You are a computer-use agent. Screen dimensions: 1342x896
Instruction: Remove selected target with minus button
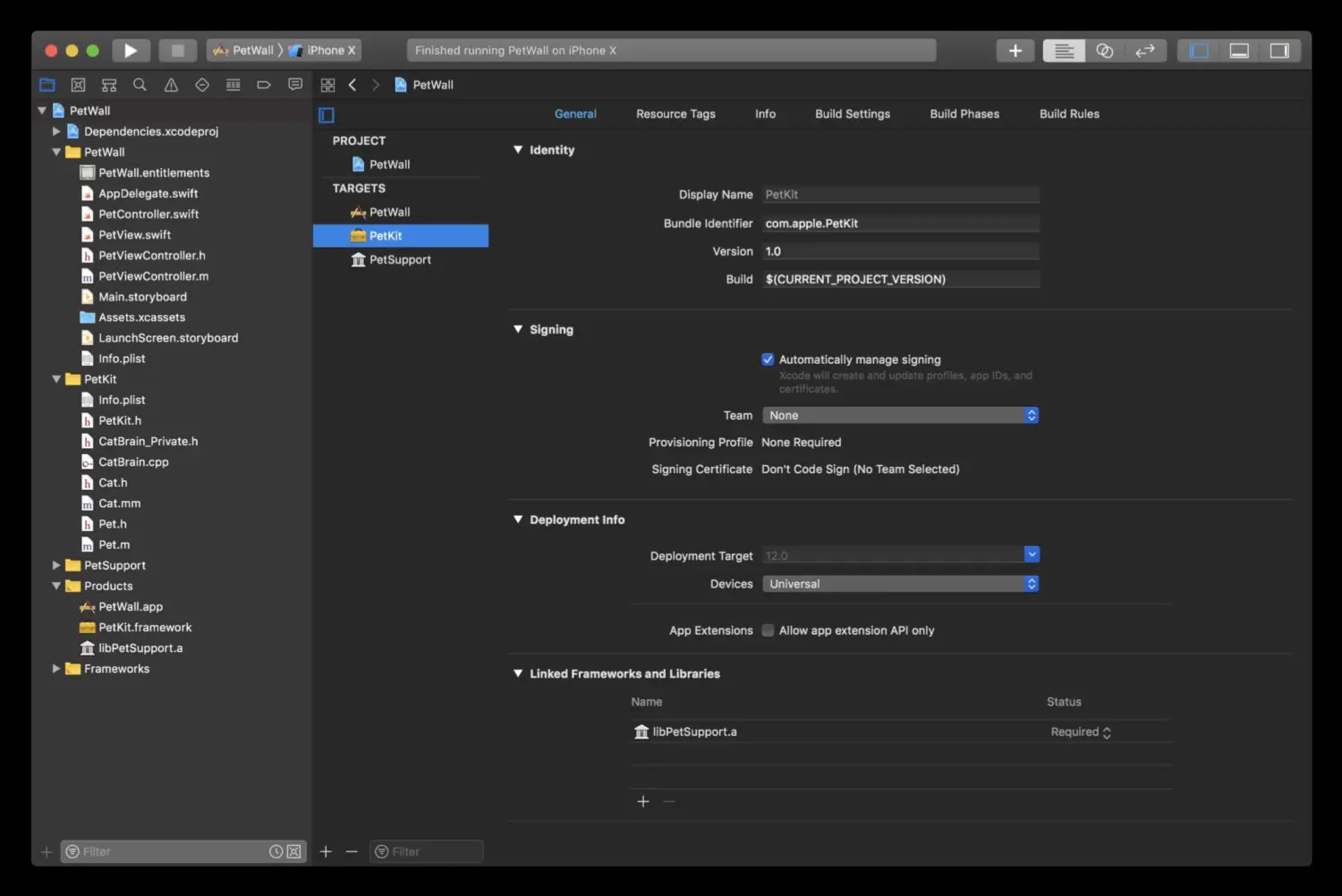tap(352, 851)
